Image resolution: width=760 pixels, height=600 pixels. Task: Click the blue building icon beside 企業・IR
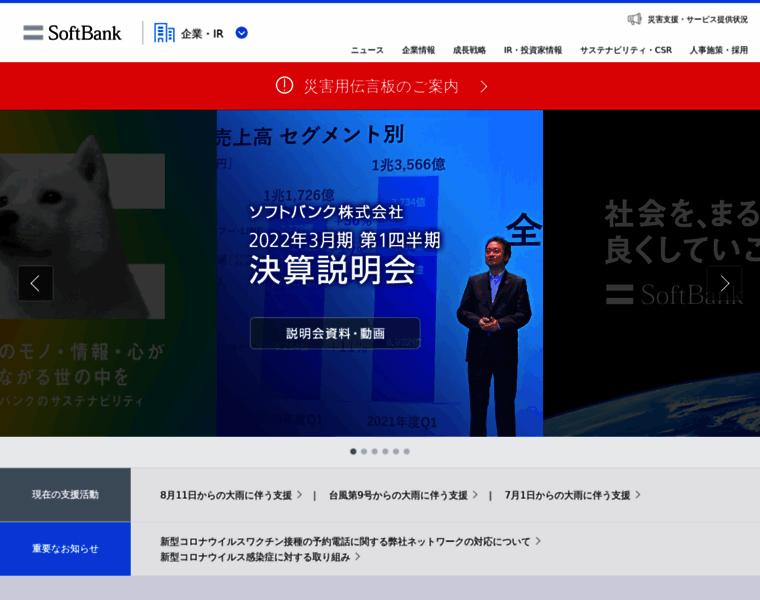(x=164, y=33)
